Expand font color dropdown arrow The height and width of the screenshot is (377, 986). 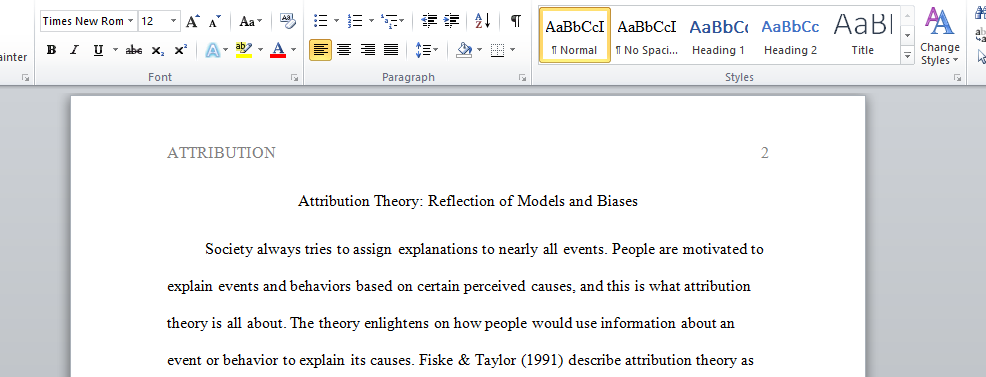point(293,50)
